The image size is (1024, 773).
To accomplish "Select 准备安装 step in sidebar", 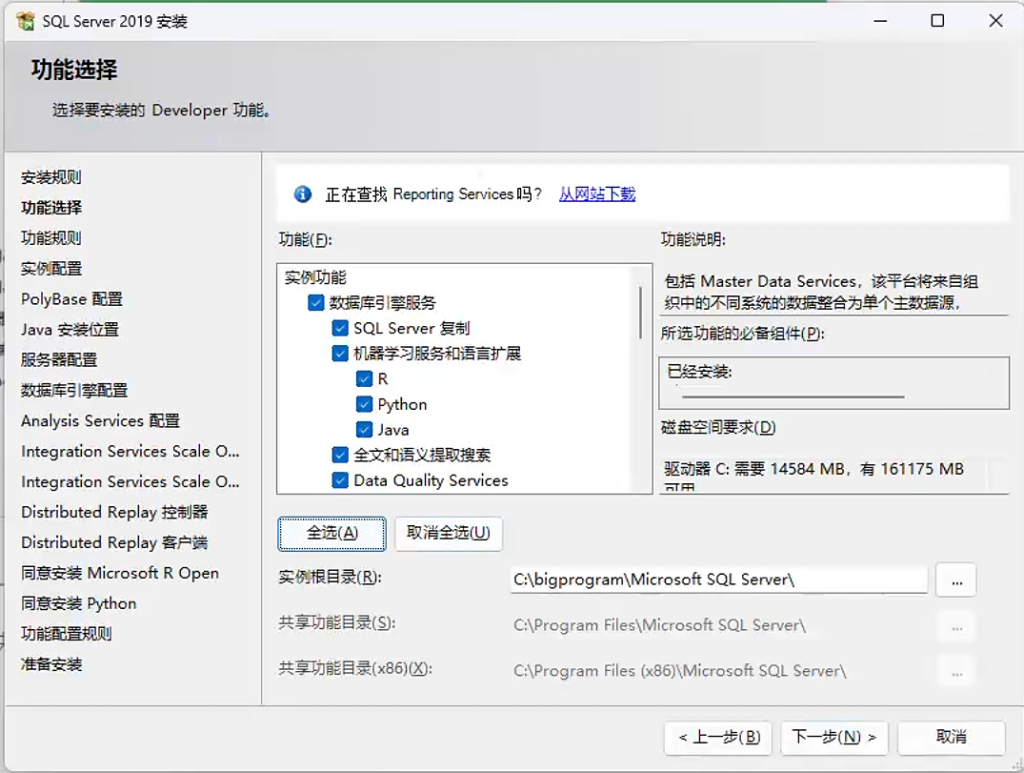I will pos(51,664).
